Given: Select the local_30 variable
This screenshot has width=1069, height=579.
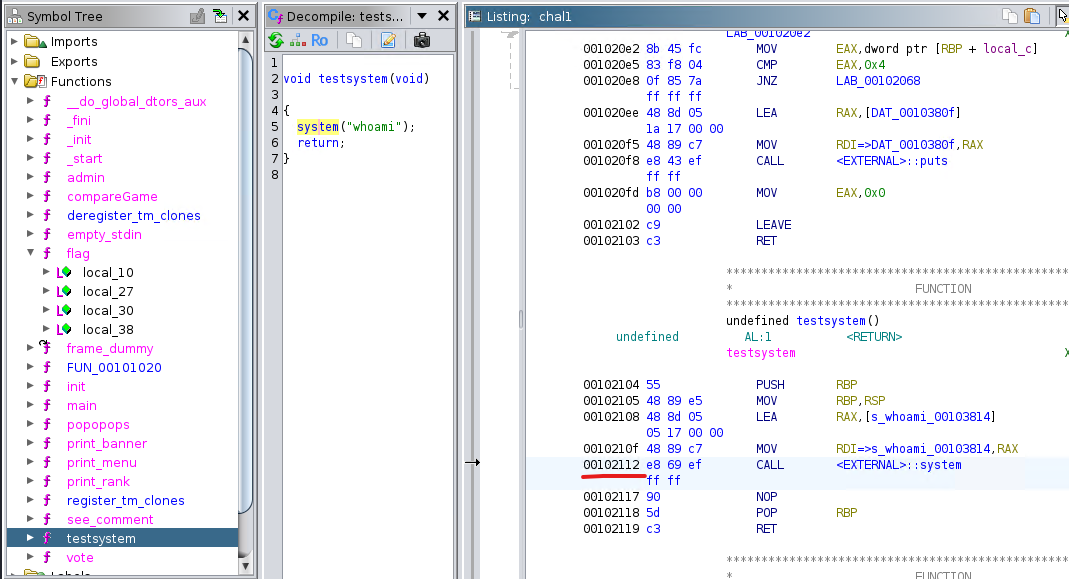Looking at the screenshot, I should pos(108,310).
